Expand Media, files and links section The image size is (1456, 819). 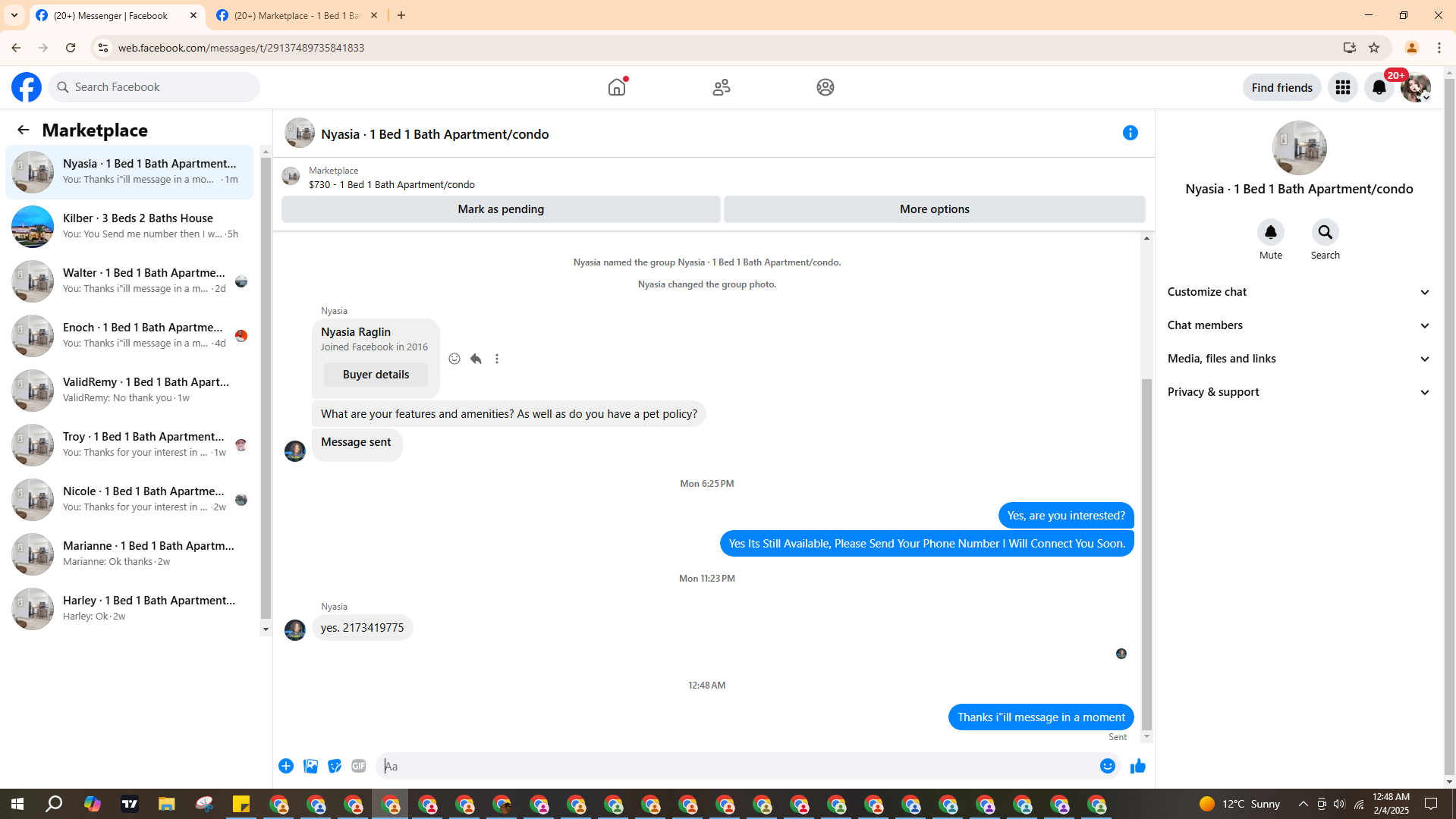click(1299, 359)
